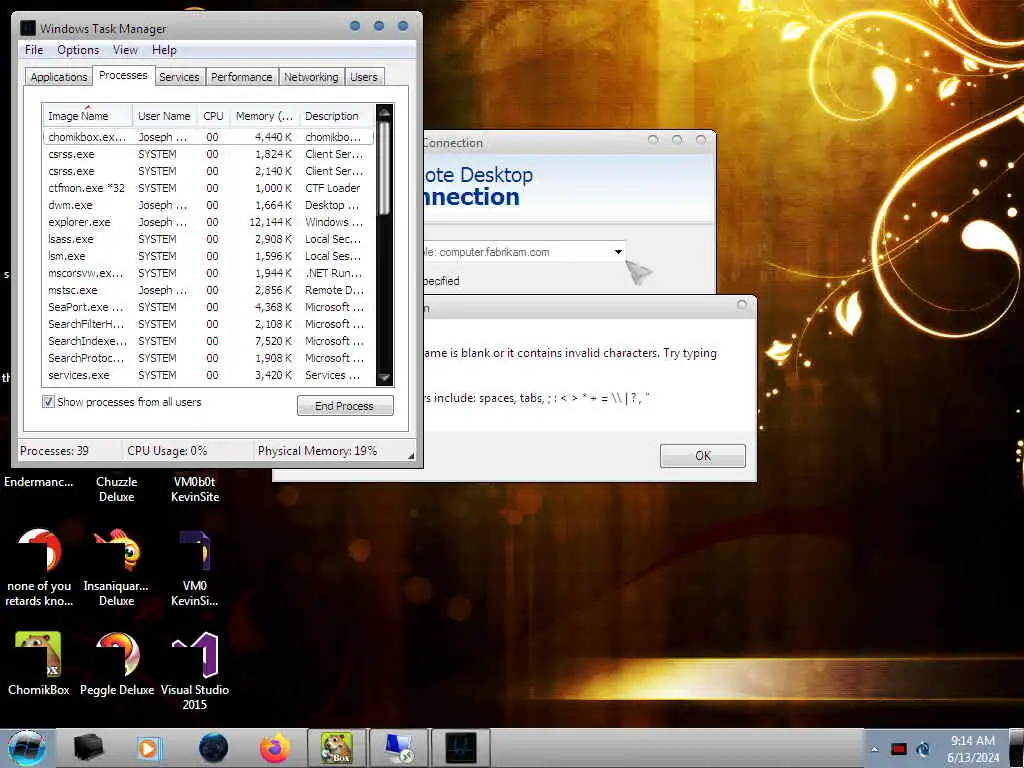Show hidden tray icons arrow
Viewport: 1024px width, 768px height.
(874, 749)
